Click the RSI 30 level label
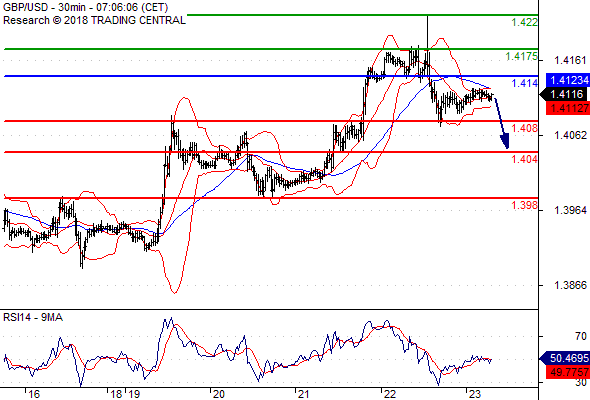This screenshot has width=590, height=400. [x=581, y=382]
